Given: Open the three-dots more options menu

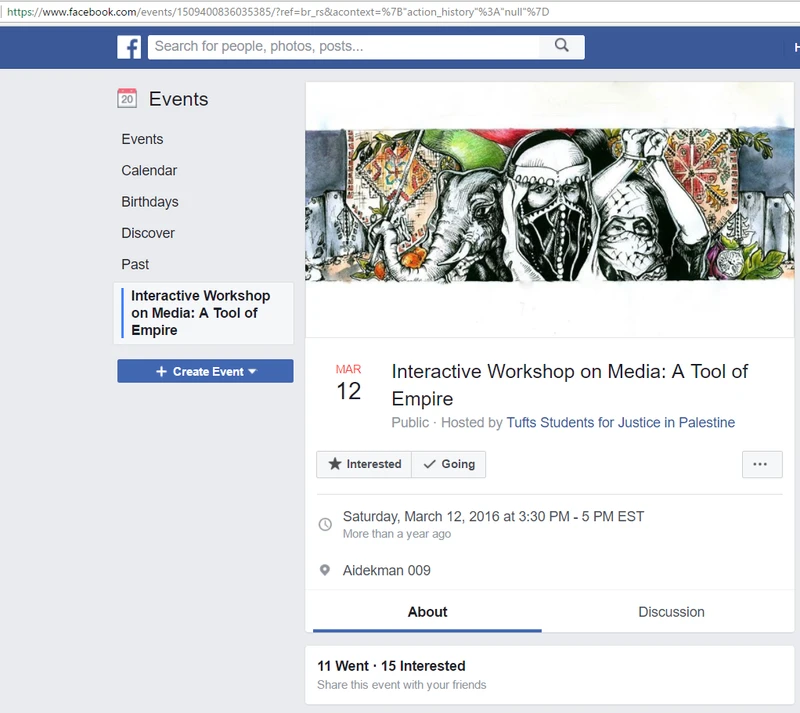Looking at the screenshot, I should tap(762, 464).
